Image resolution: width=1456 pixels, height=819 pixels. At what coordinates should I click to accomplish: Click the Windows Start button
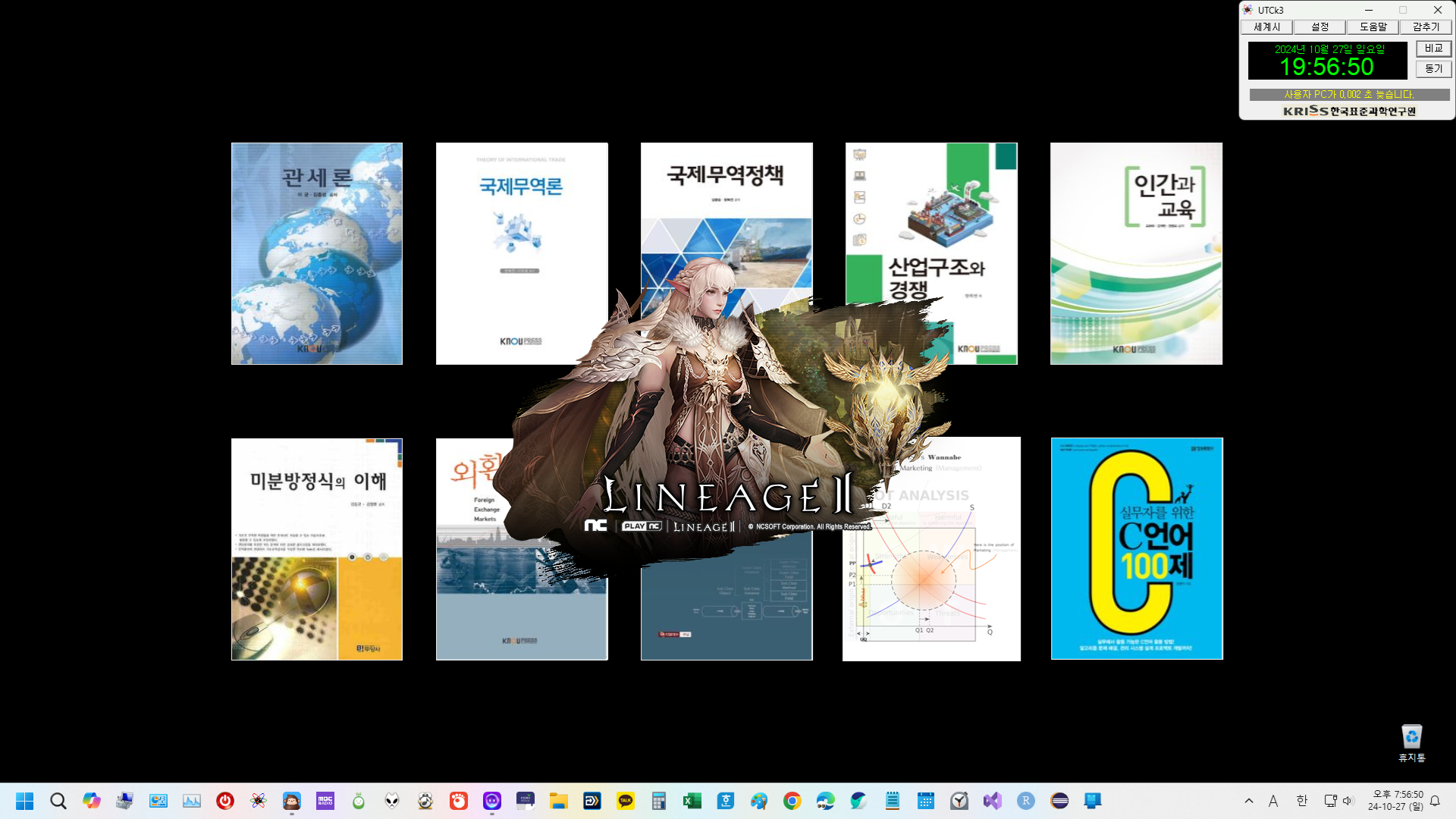(25, 801)
